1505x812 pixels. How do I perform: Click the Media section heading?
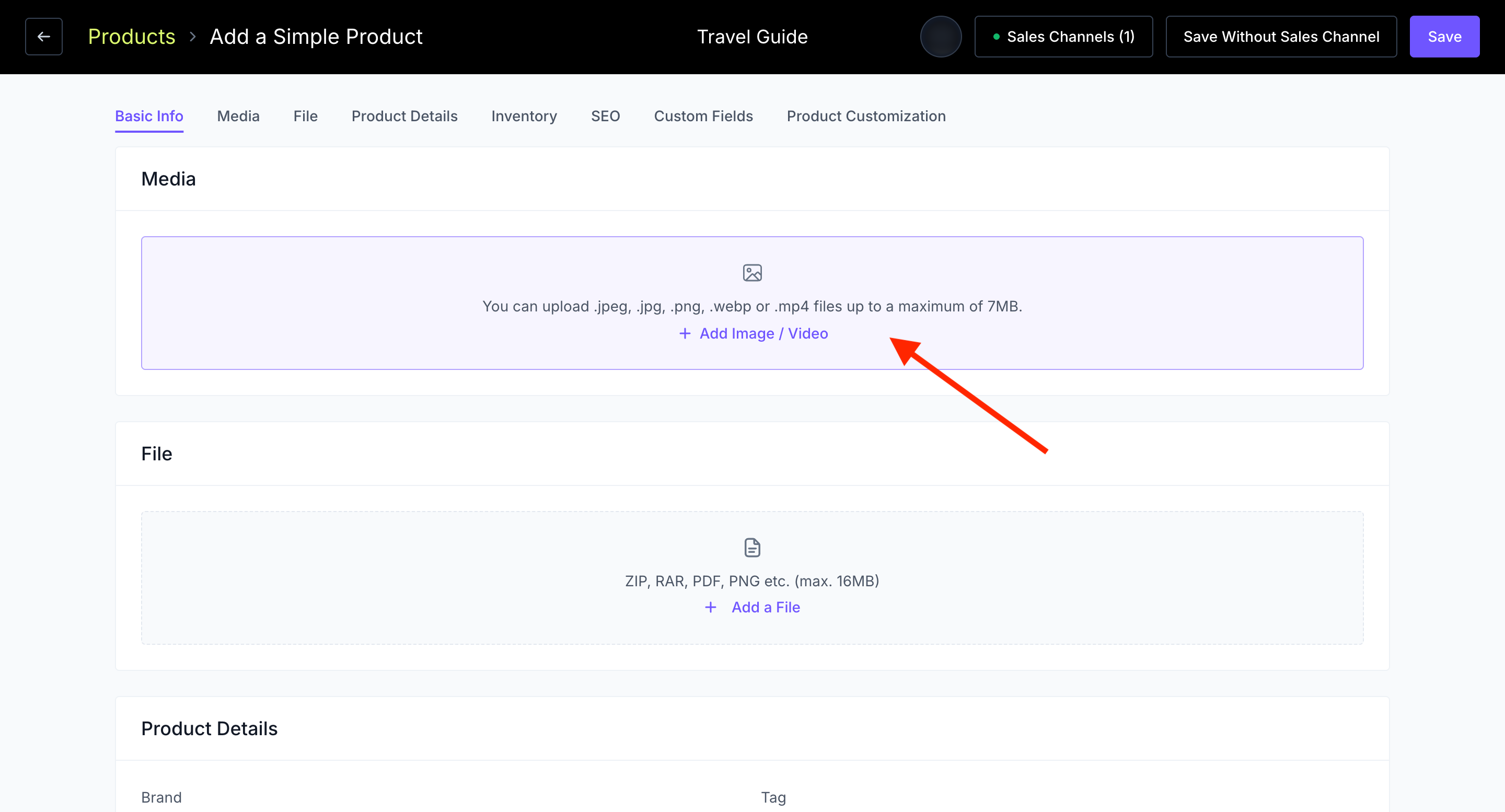tap(168, 179)
